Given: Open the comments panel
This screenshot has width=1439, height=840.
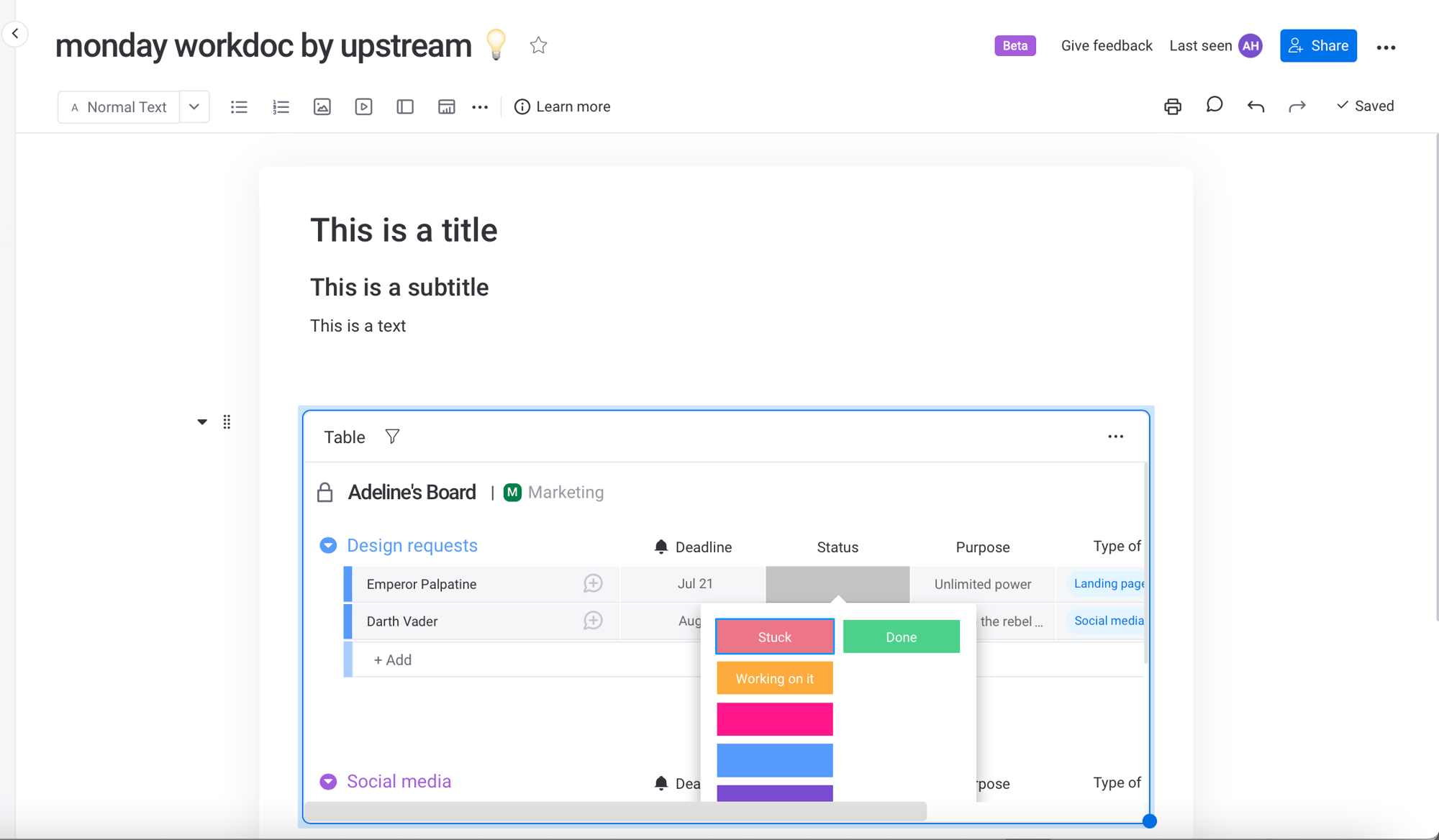Looking at the screenshot, I should 1214,105.
